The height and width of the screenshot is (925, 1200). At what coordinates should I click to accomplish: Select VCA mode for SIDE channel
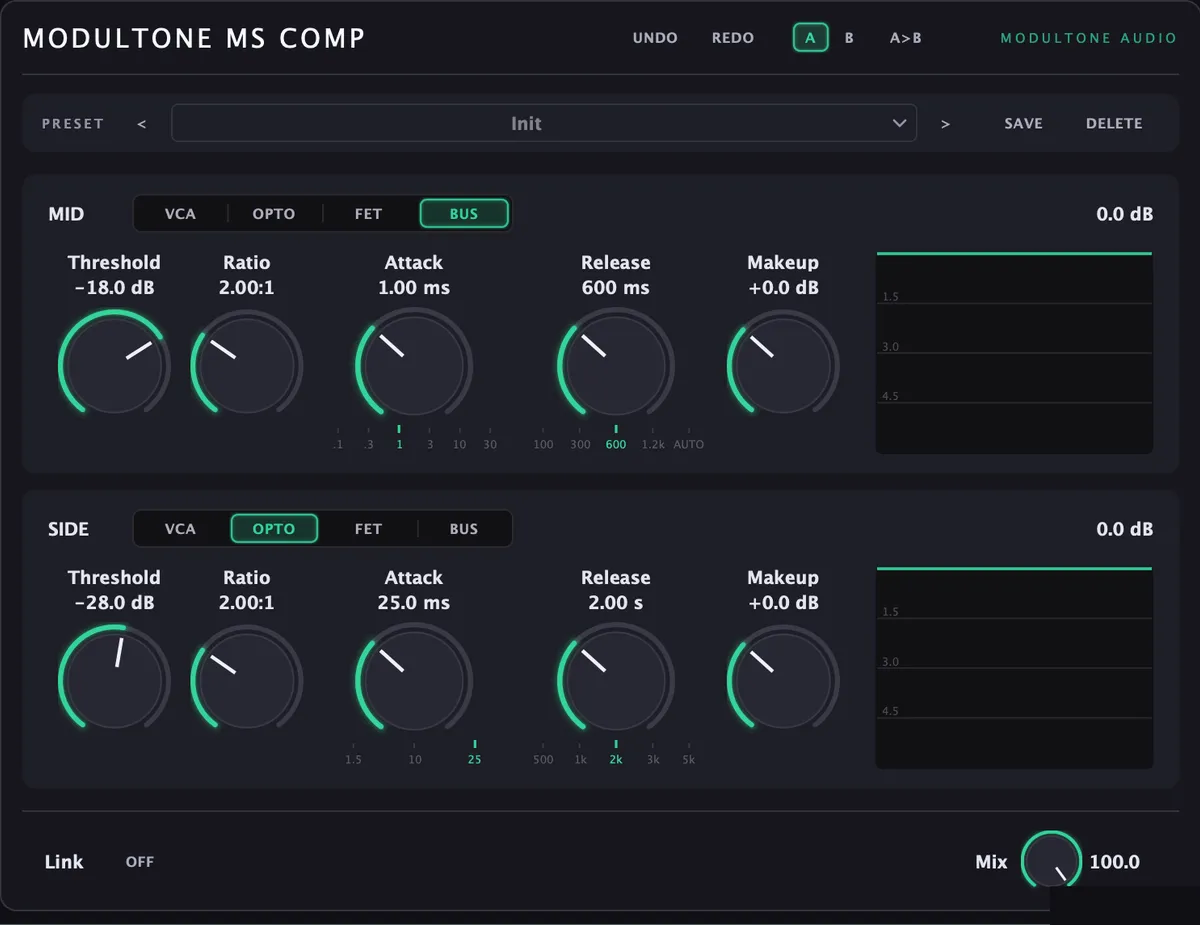pos(180,529)
